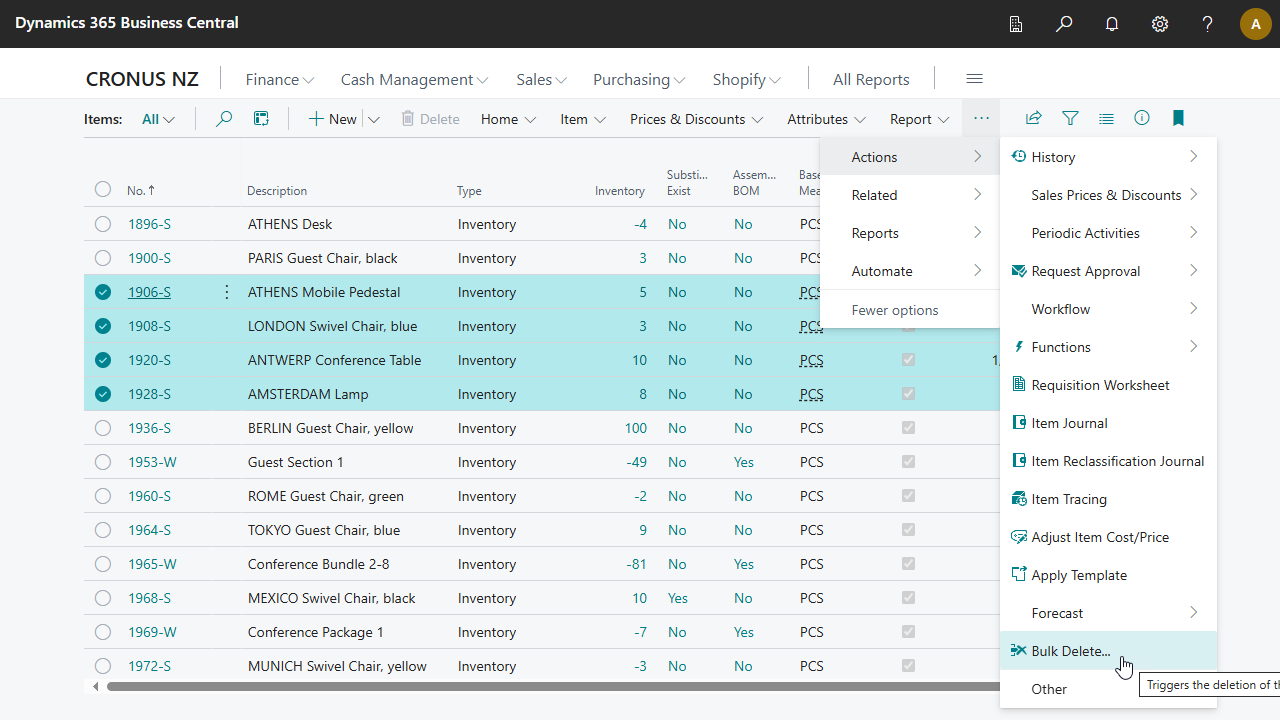Open the Items All view dropdown
This screenshot has width=1280, height=720.
158,119
